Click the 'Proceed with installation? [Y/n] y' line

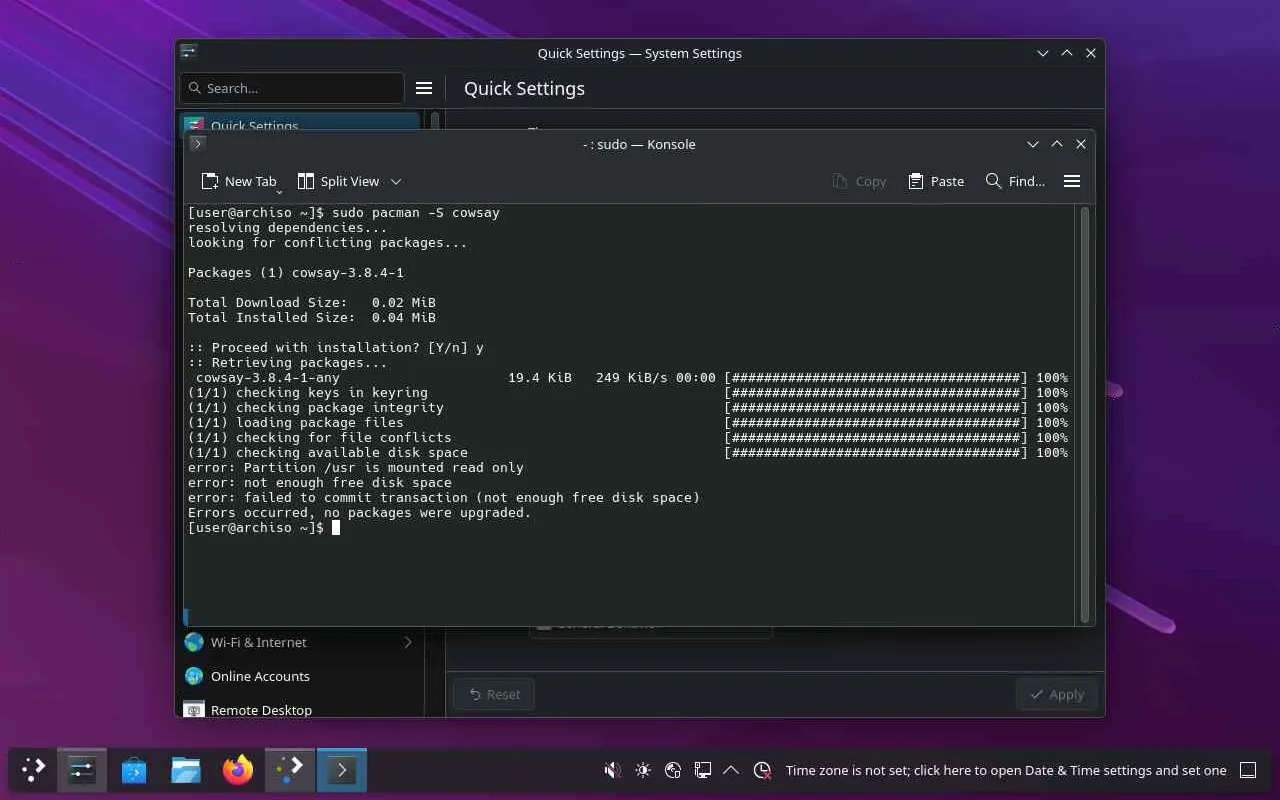(x=336, y=347)
